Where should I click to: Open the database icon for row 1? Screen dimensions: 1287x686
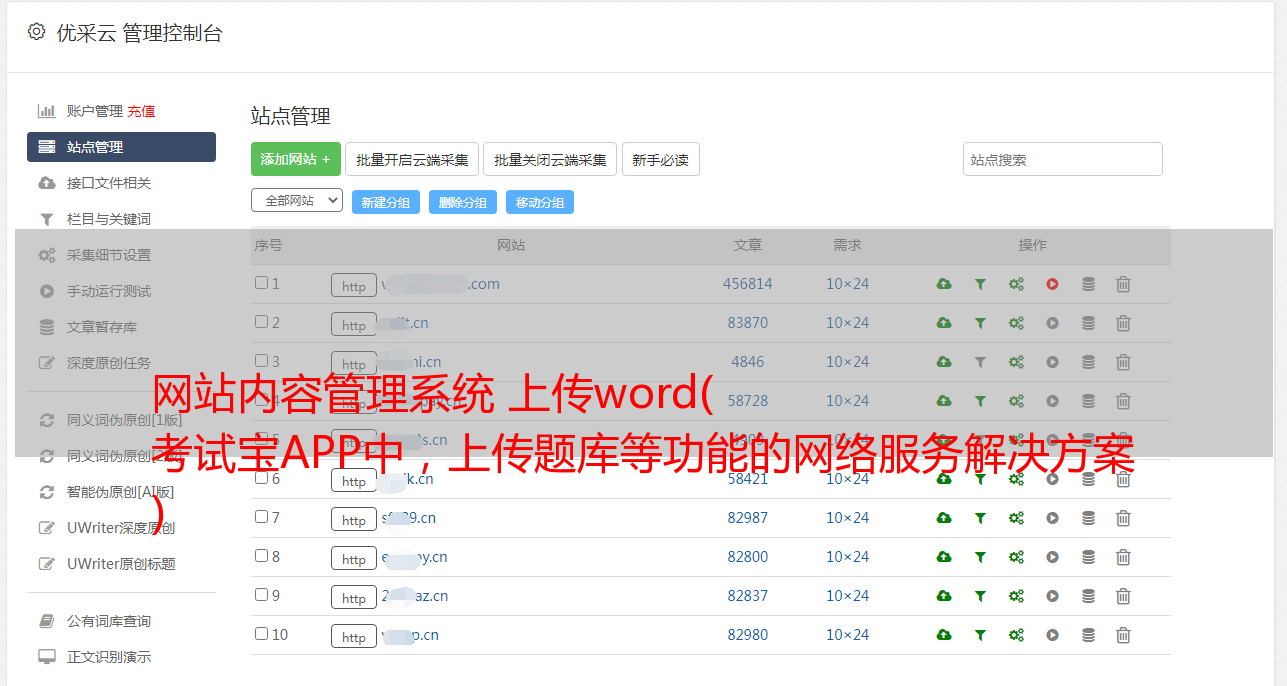[x=1088, y=284]
